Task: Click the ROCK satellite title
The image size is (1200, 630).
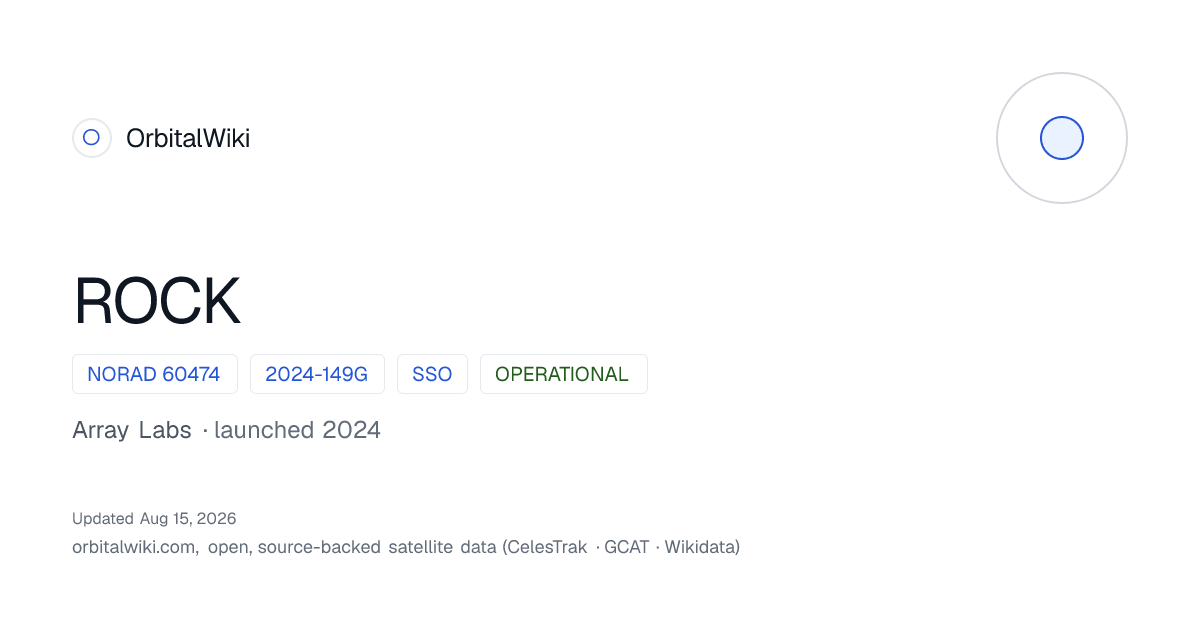Action: coord(157,301)
